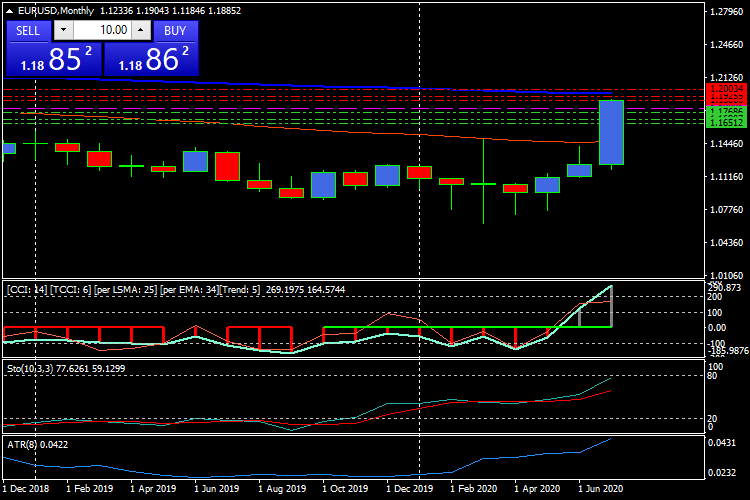Click the 0.0232 ATR scale label
The height and width of the screenshot is (500, 750).
pos(722,473)
